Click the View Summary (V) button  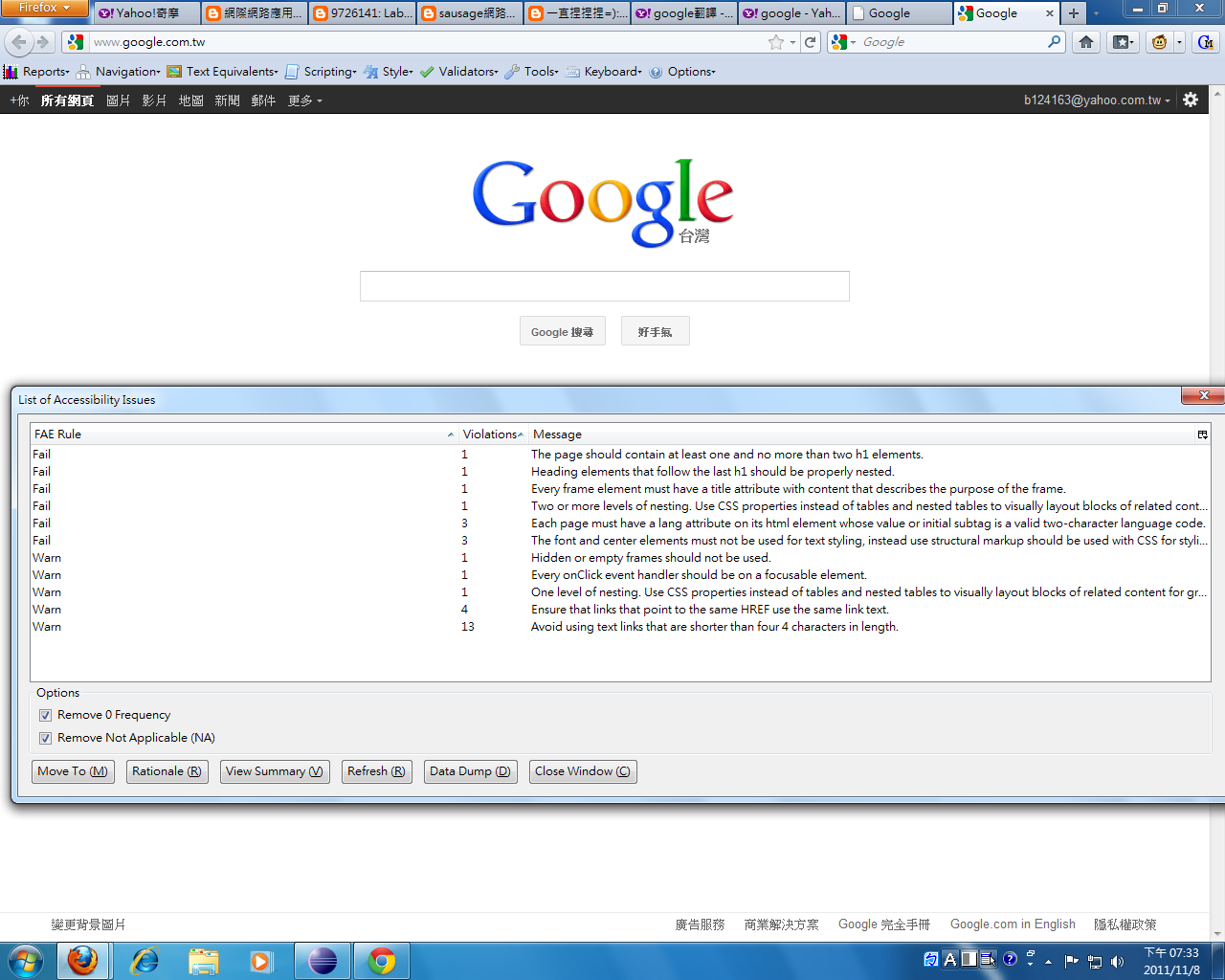point(275,771)
